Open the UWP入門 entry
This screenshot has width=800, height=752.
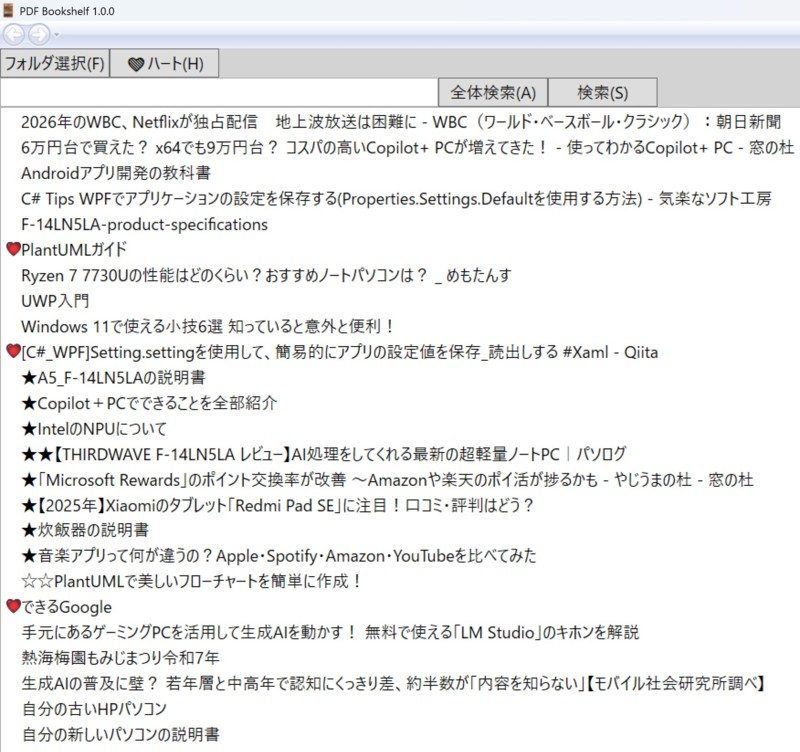tap(55, 300)
